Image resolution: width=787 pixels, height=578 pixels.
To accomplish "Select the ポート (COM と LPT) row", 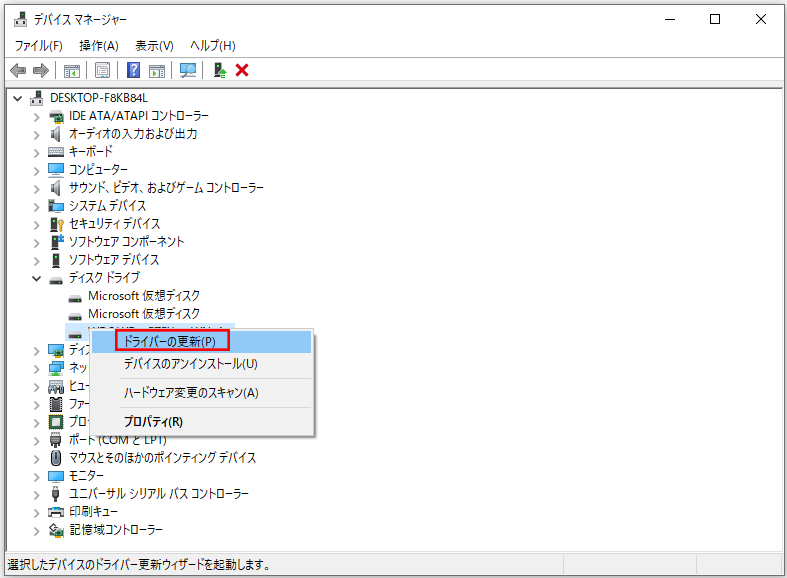I will point(118,440).
